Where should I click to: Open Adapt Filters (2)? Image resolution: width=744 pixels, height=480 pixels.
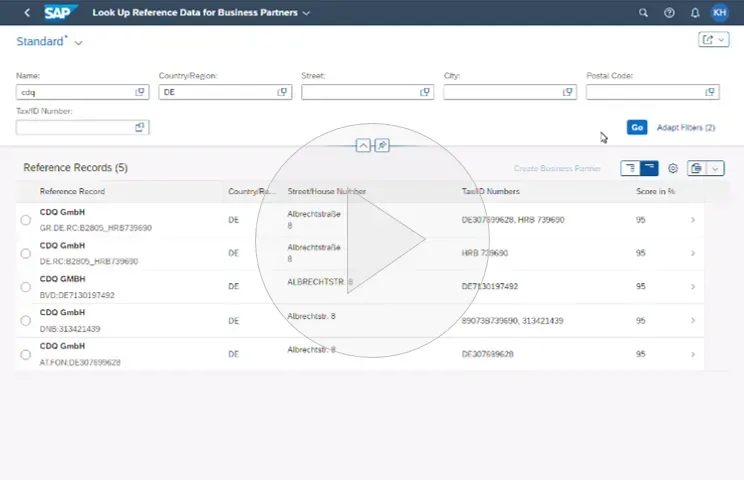pyautogui.click(x=686, y=128)
